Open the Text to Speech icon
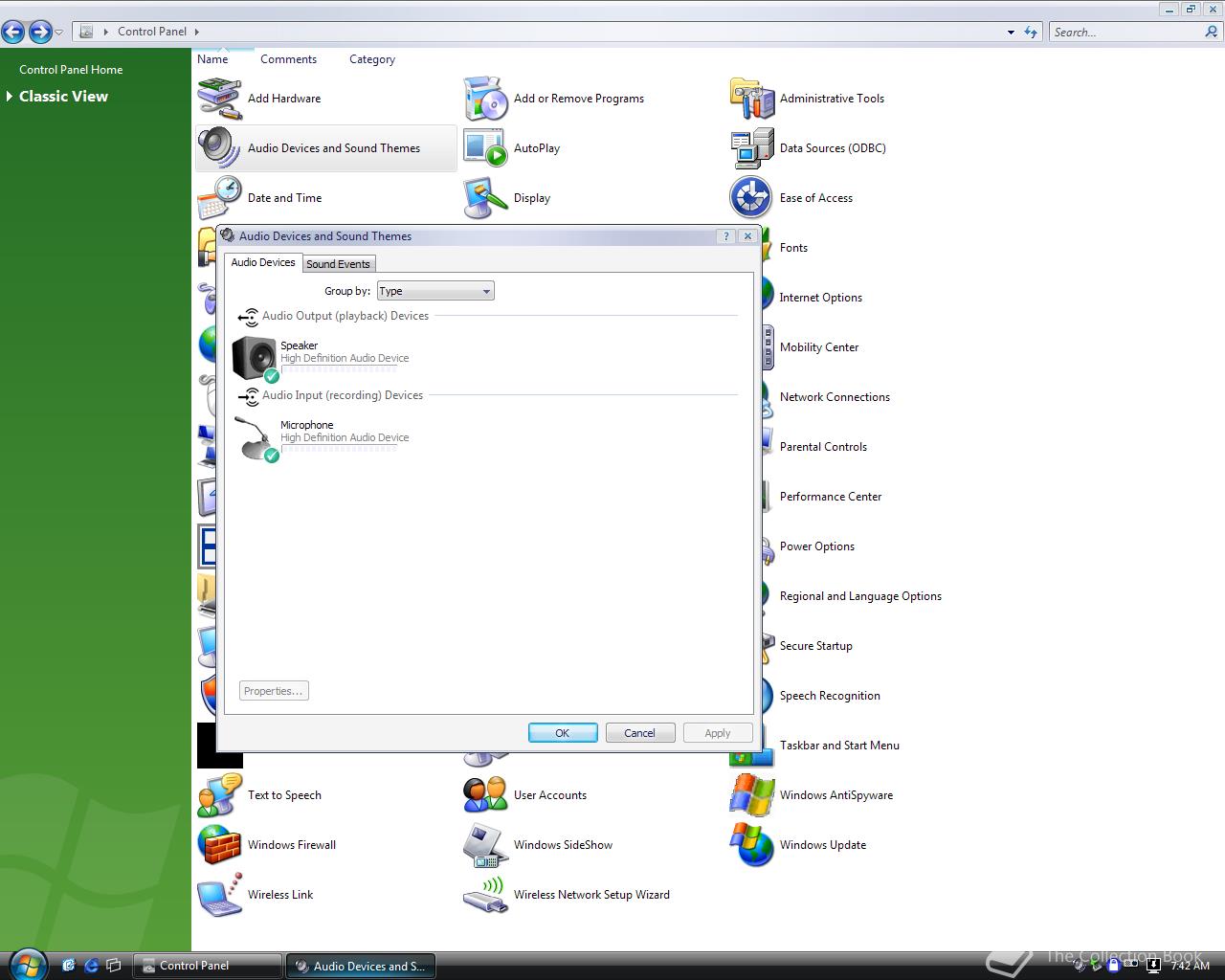 (x=219, y=795)
